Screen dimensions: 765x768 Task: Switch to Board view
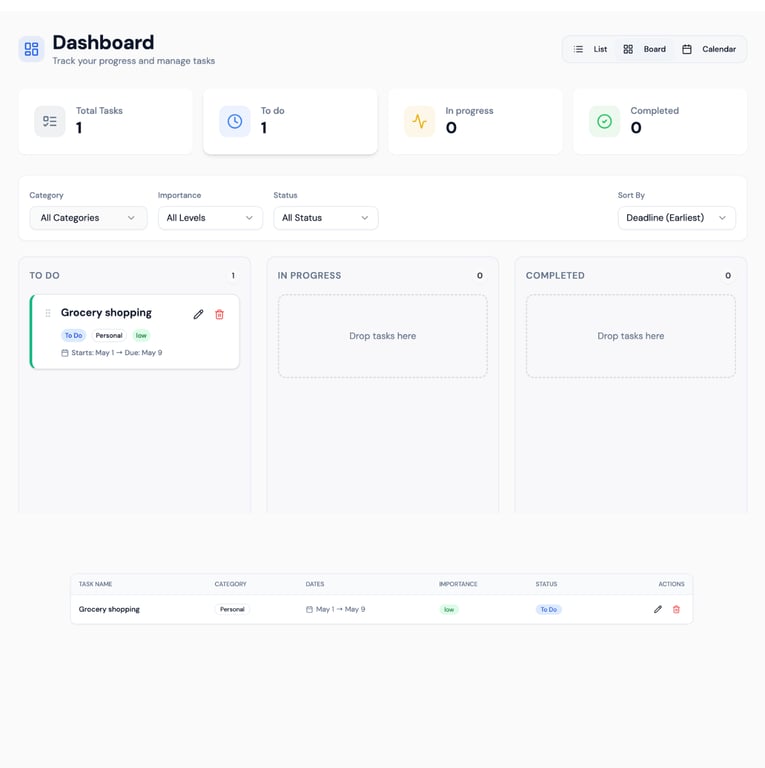pos(645,49)
